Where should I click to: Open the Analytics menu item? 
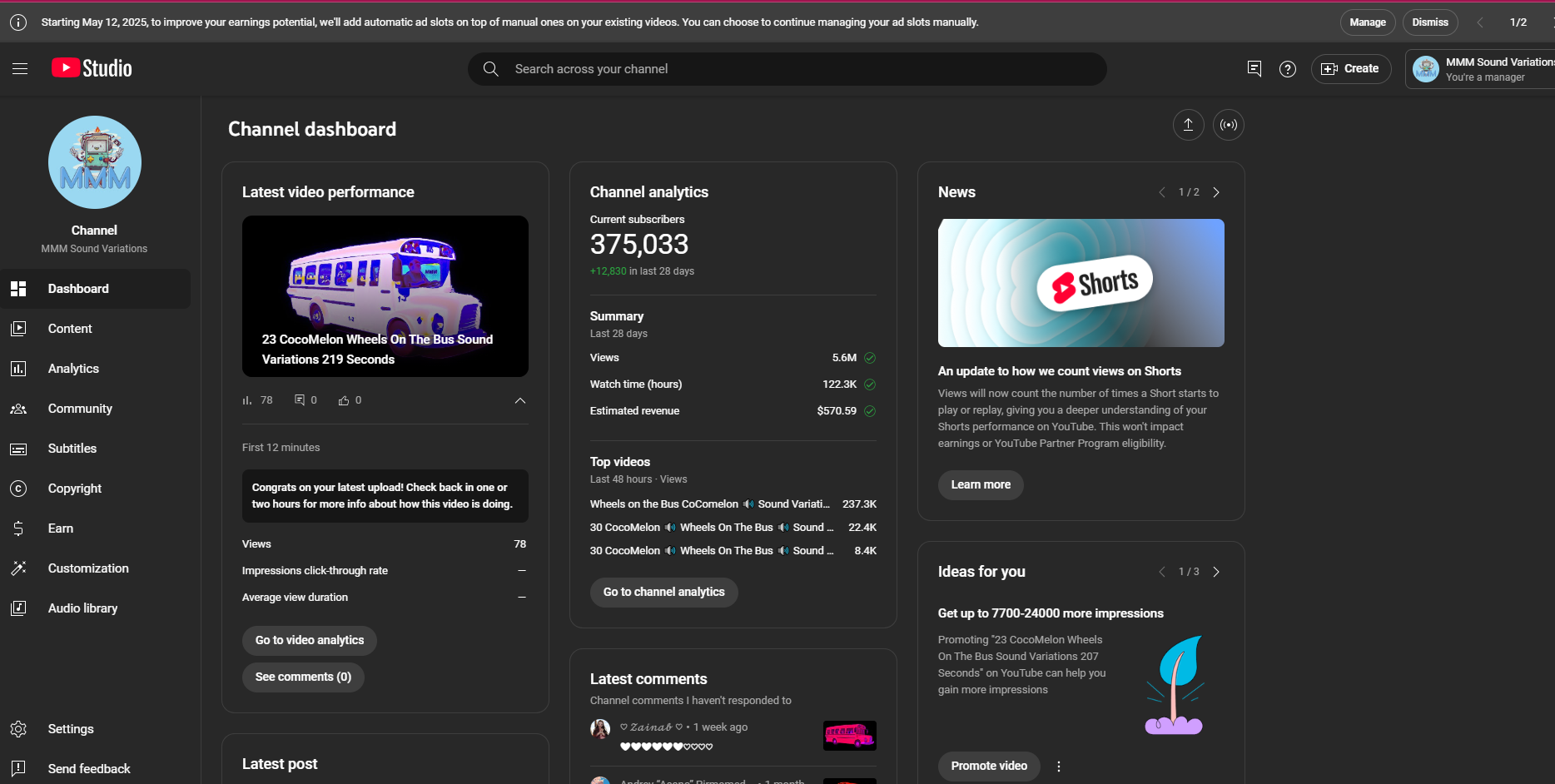click(95, 369)
